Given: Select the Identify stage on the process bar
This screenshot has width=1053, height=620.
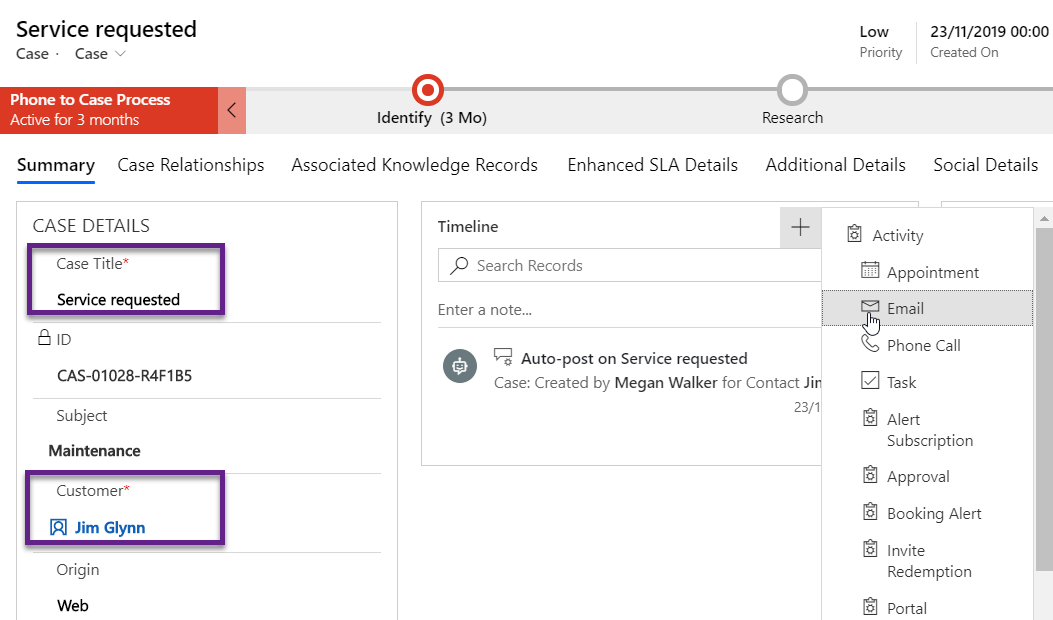Looking at the screenshot, I should (x=427, y=89).
